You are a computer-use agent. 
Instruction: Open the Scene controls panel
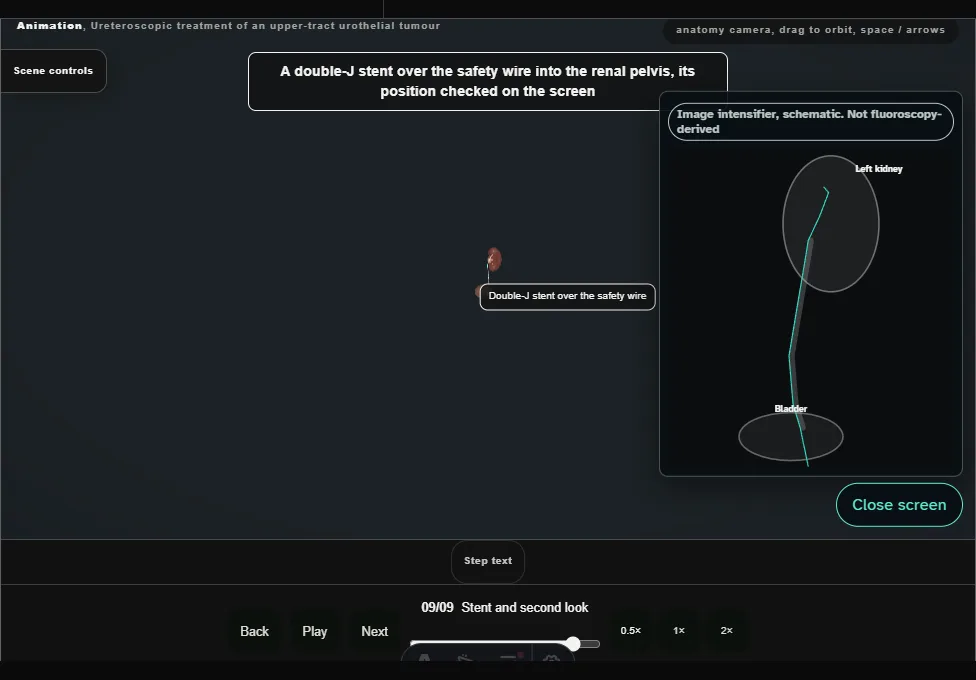pos(53,71)
